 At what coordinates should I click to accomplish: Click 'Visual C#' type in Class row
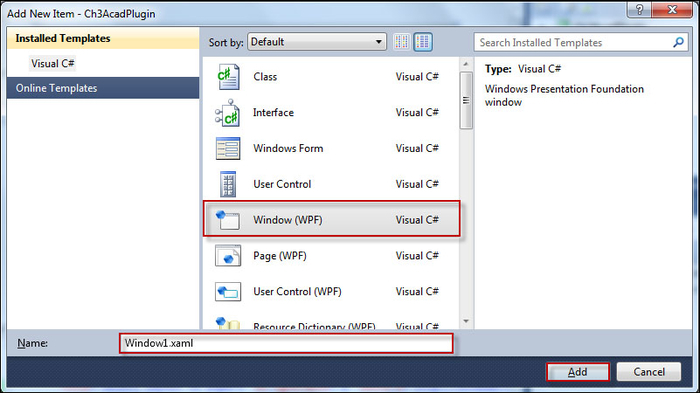coord(417,77)
